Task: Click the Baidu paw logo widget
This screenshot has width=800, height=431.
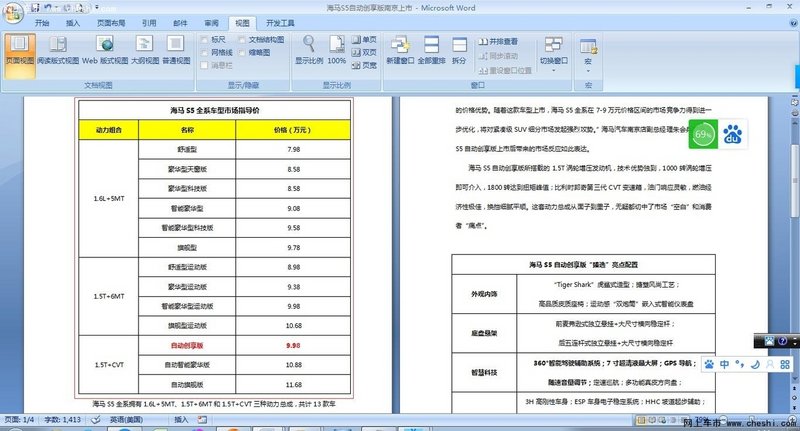Action: [733, 134]
